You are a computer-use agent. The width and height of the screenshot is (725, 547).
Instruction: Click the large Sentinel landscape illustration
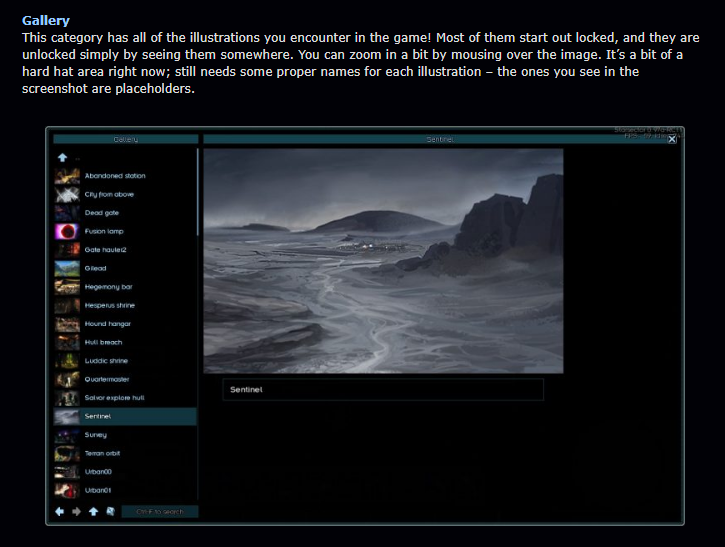click(x=383, y=261)
